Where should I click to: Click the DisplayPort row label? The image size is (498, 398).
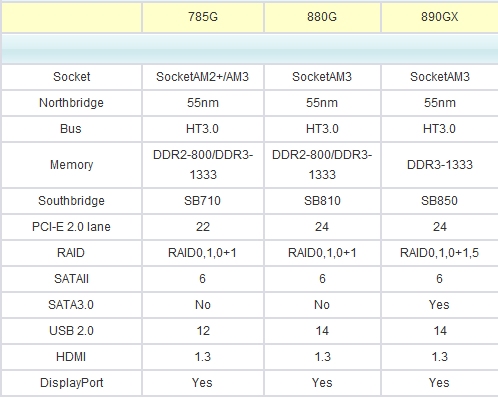(72, 383)
